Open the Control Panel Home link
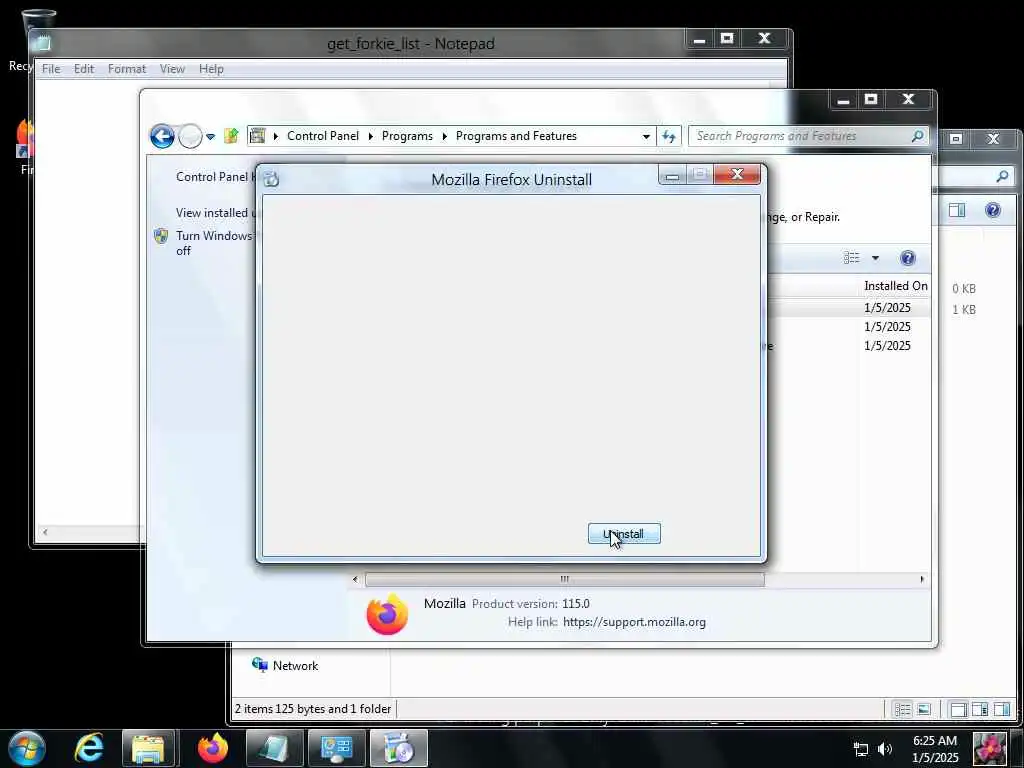Viewport: 1024px width, 768px height. [x=215, y=176]
